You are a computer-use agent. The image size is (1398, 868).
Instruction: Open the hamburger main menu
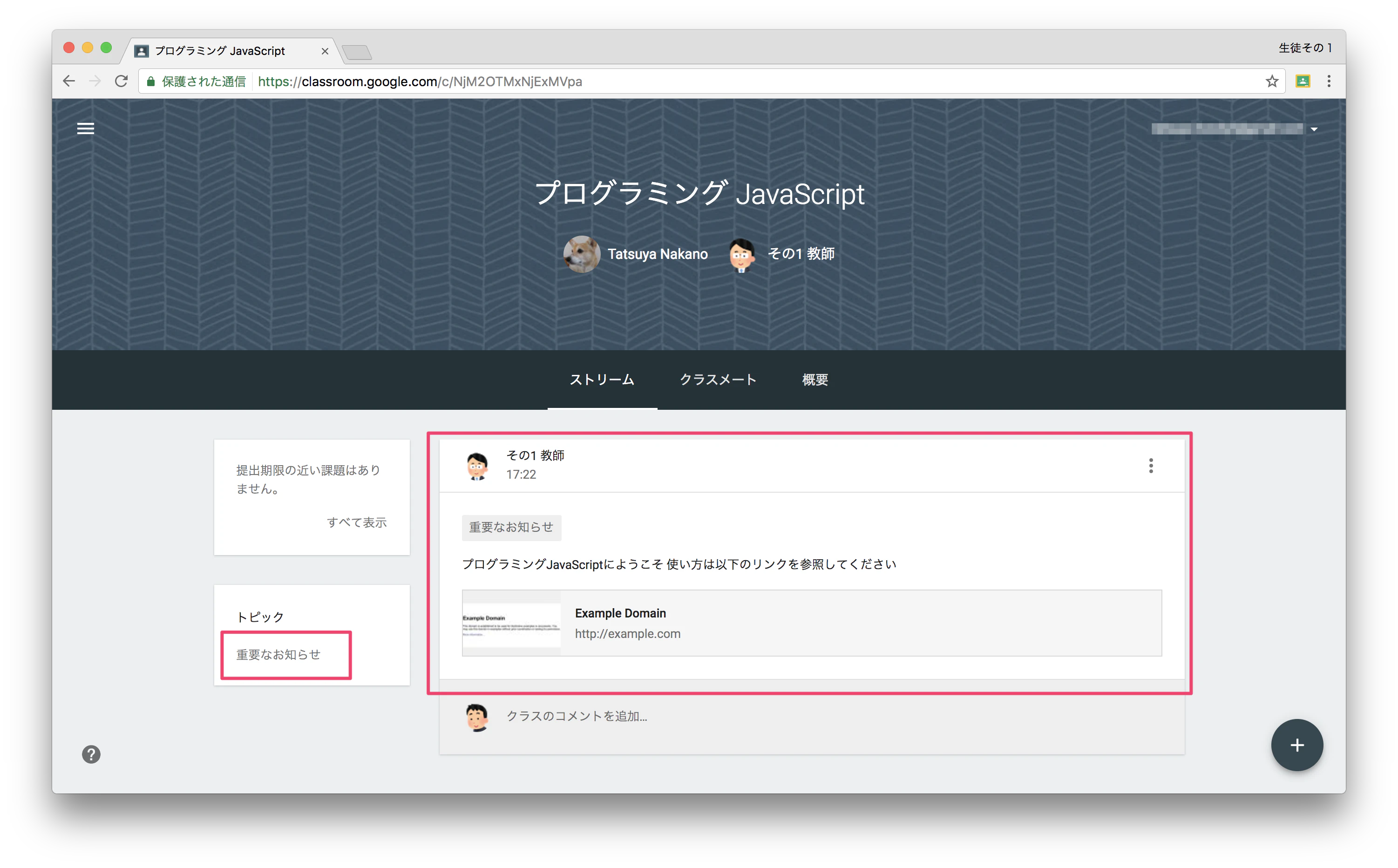[x=86, y=129]
